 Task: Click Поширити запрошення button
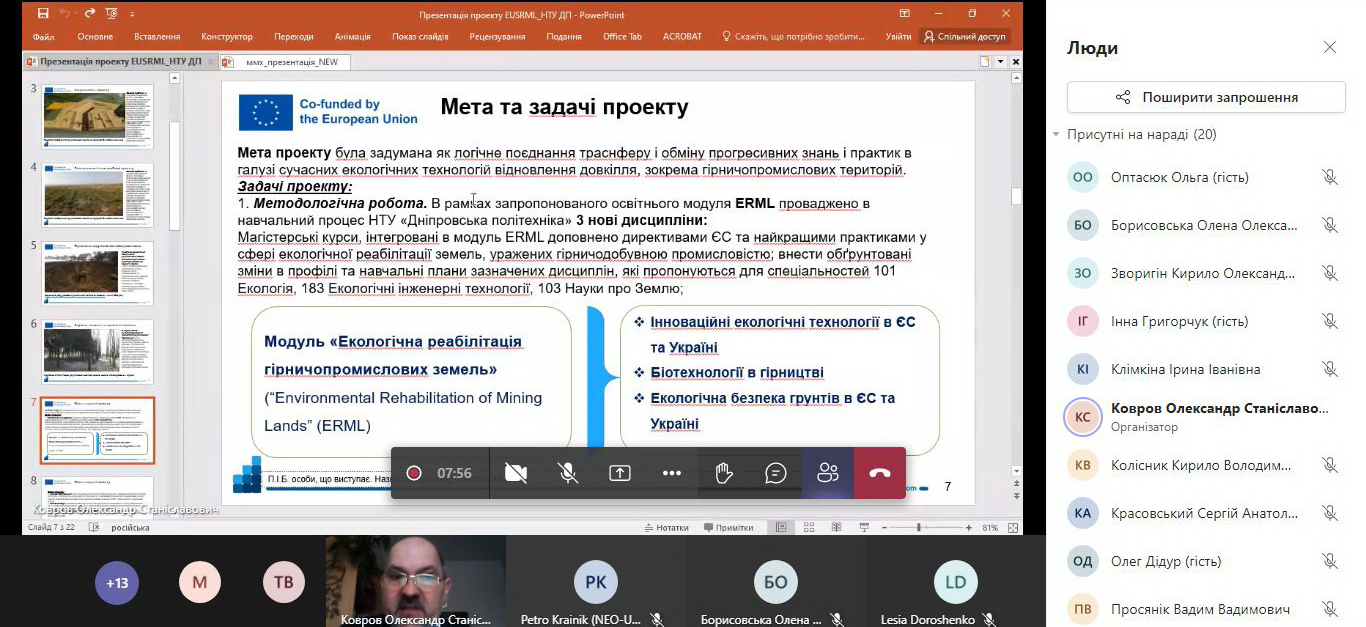click(1206, 97)
